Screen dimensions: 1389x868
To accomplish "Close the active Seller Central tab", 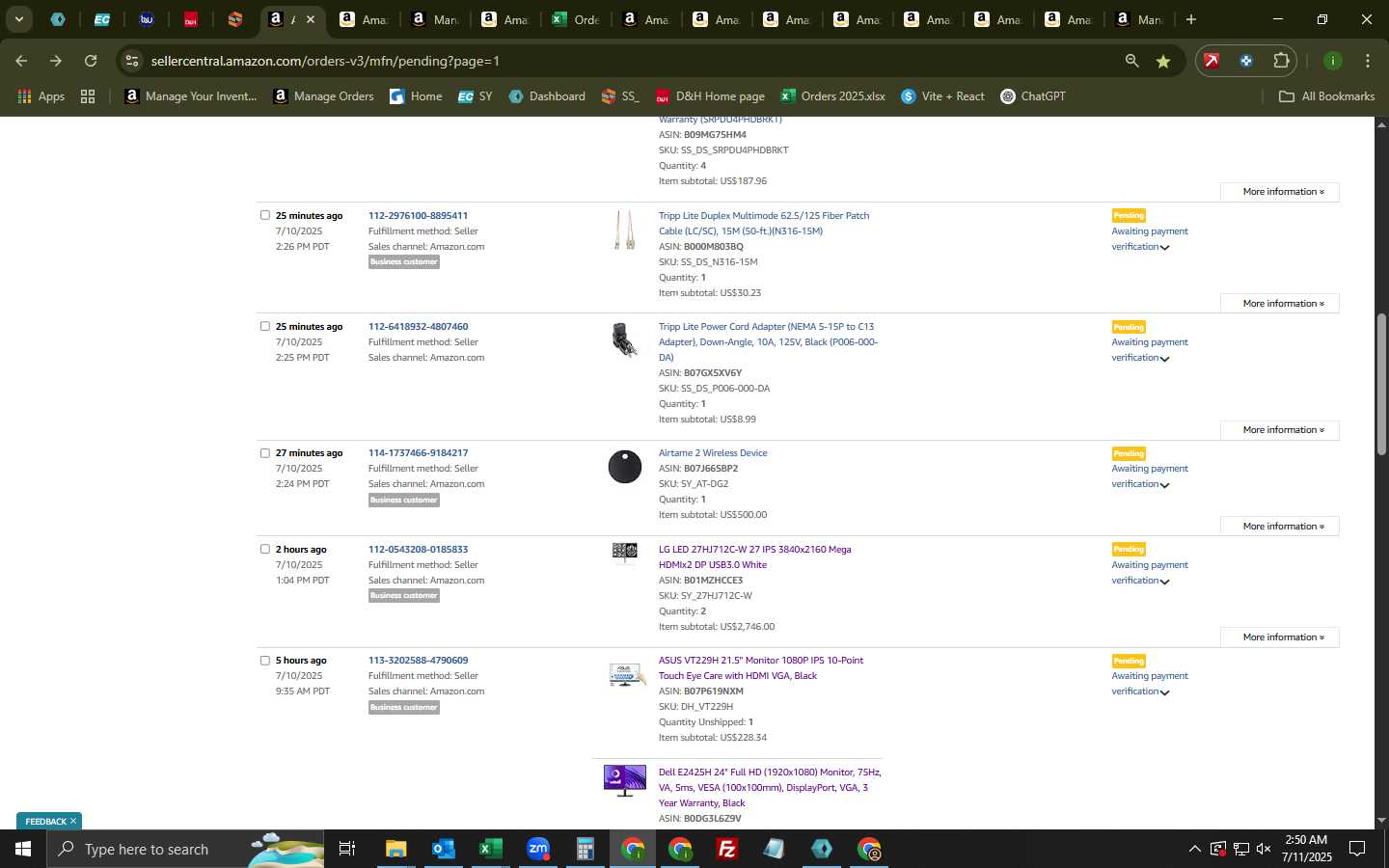I will pyautogui.click(x=311, y=19).
